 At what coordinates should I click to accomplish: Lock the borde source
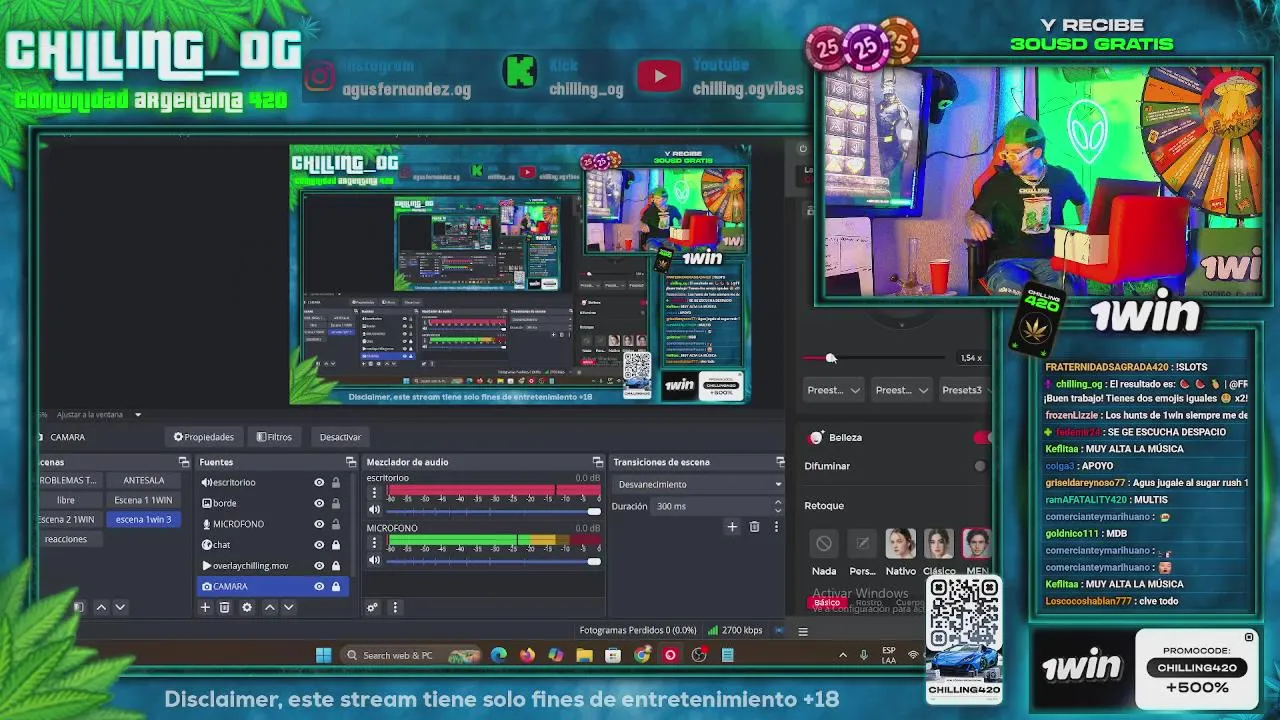point(336,503)
